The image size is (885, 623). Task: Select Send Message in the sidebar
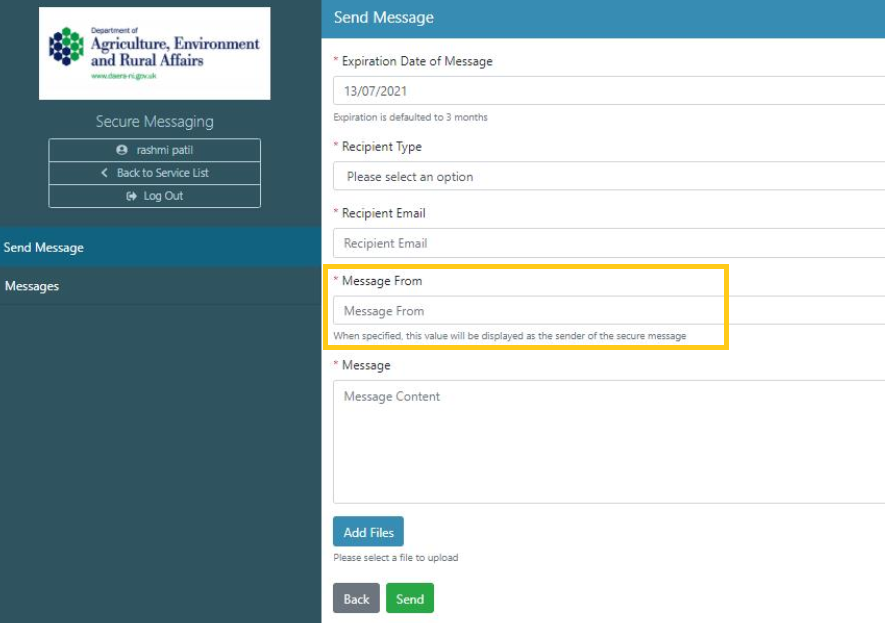[44, 247]
